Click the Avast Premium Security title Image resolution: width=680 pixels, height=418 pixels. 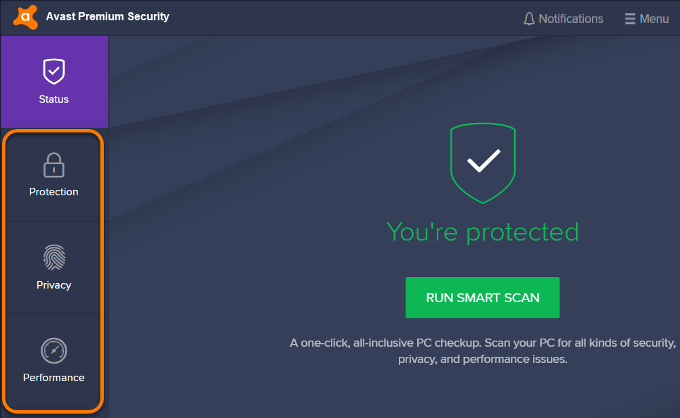click(108, 16)
